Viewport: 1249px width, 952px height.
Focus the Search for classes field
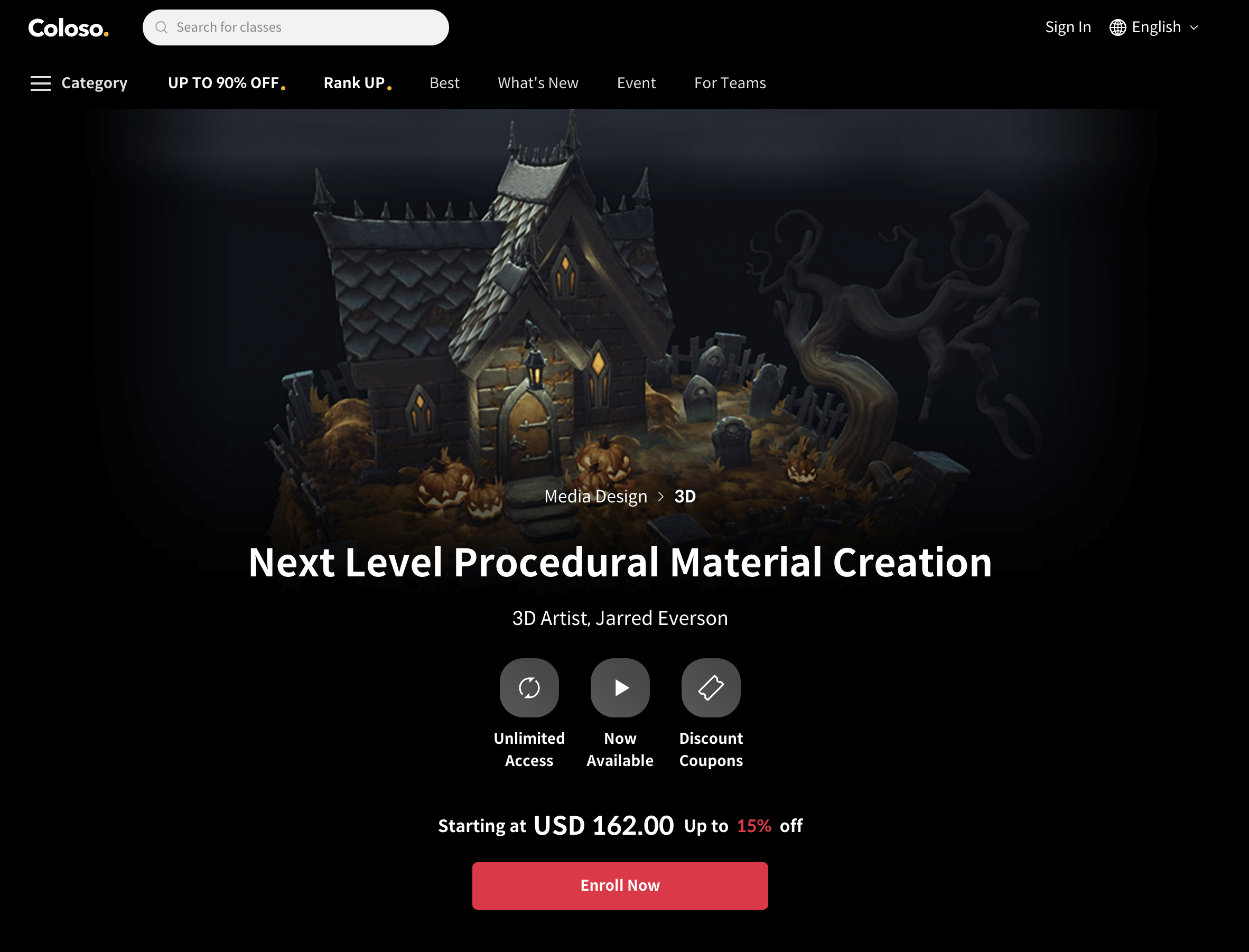coord(295,27)
